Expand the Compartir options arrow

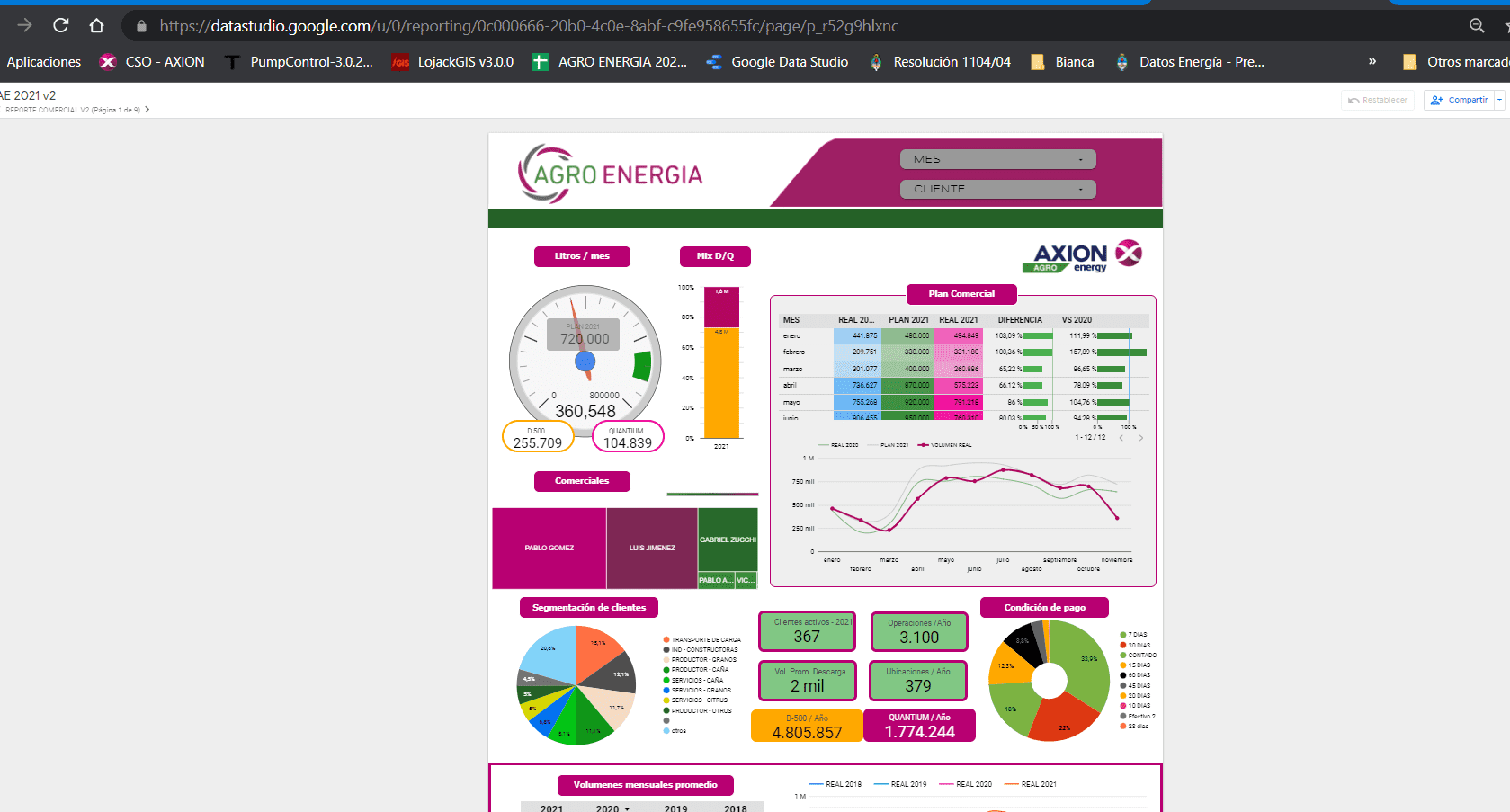coord(1499,100)
